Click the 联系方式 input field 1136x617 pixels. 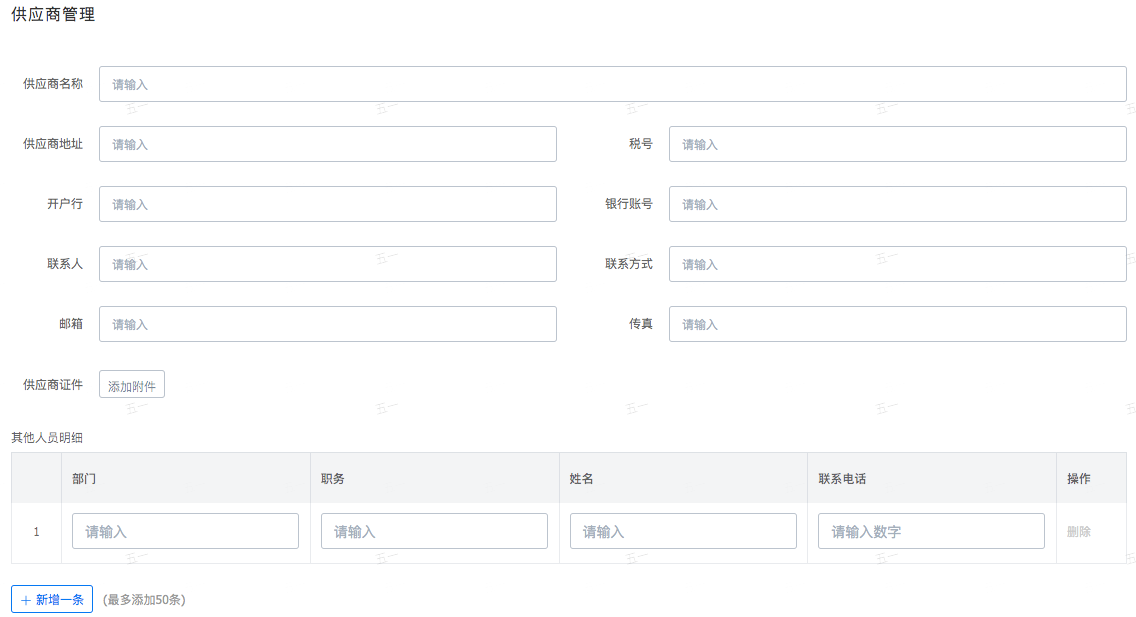click(x=897, y=264)
